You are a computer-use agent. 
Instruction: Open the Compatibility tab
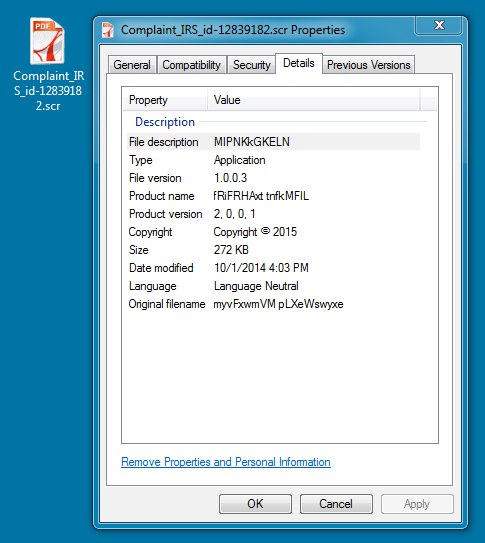tap(191, 65)
